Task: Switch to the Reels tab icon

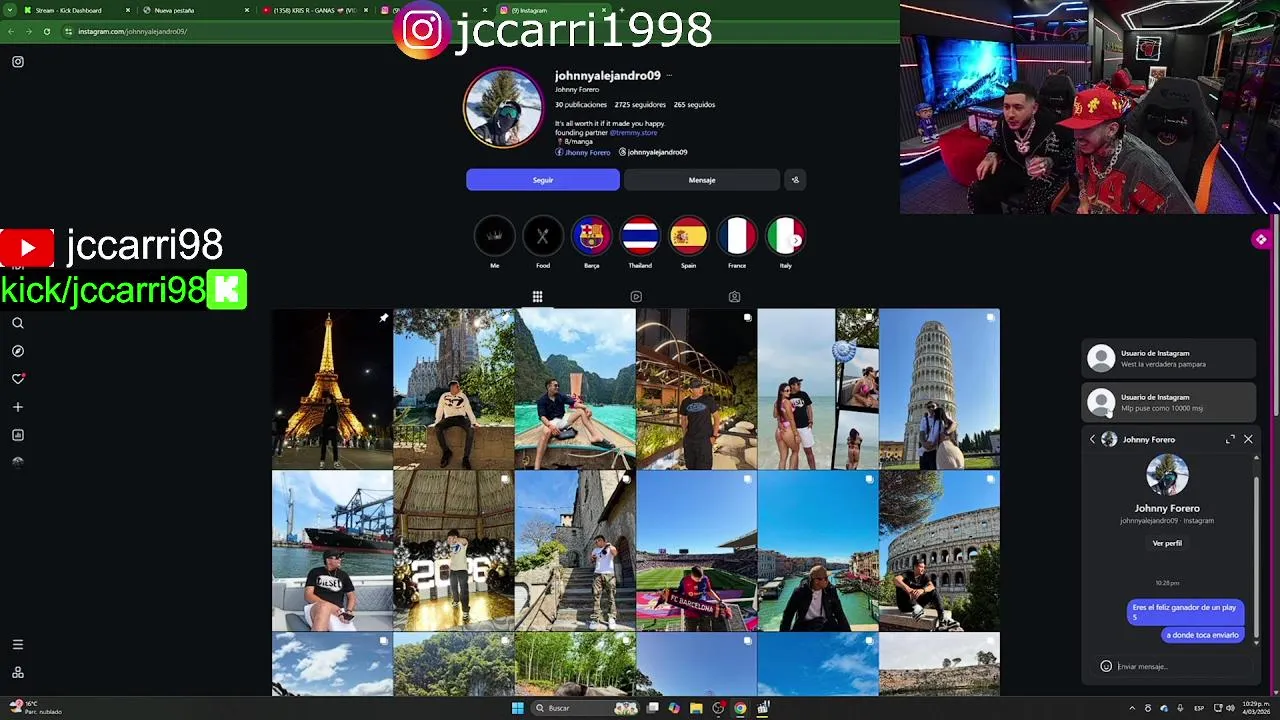Action: coord(636,297)
